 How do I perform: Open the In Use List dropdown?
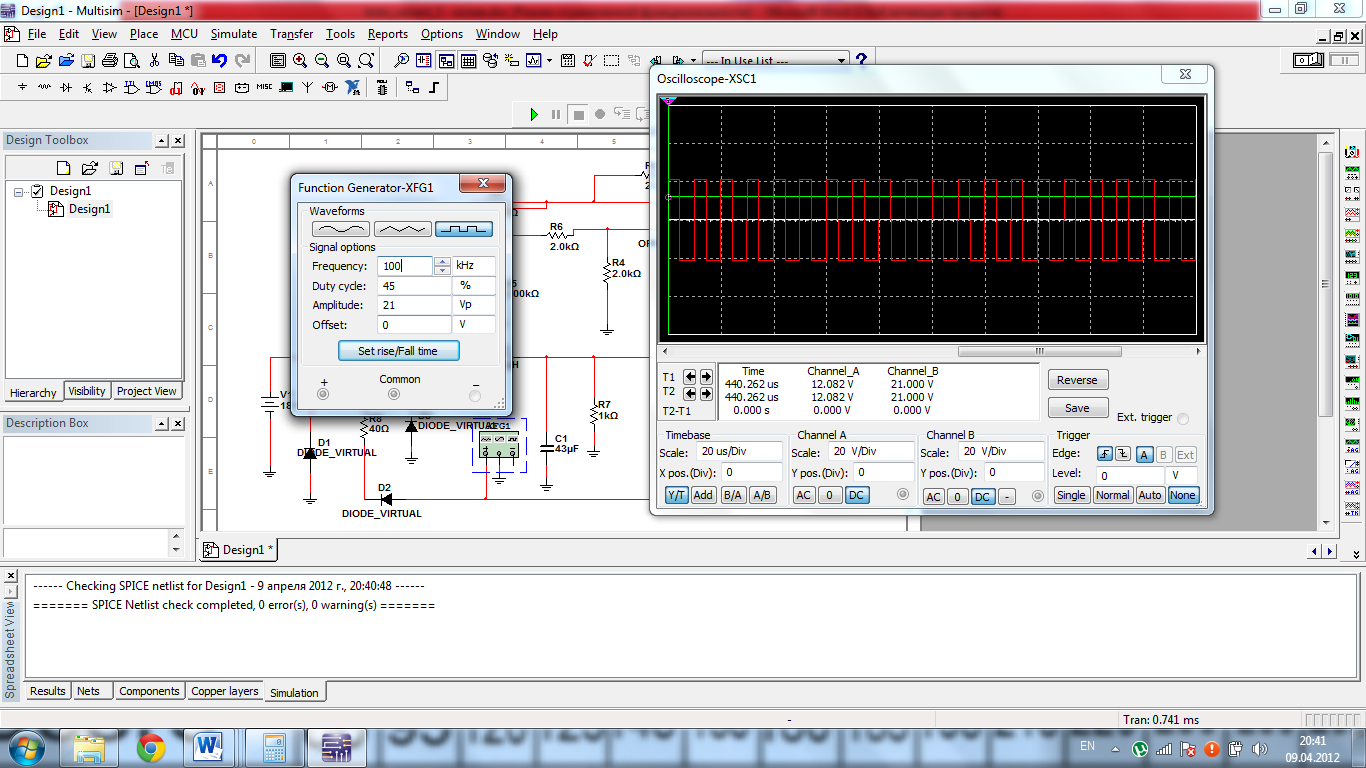[842, 60]
